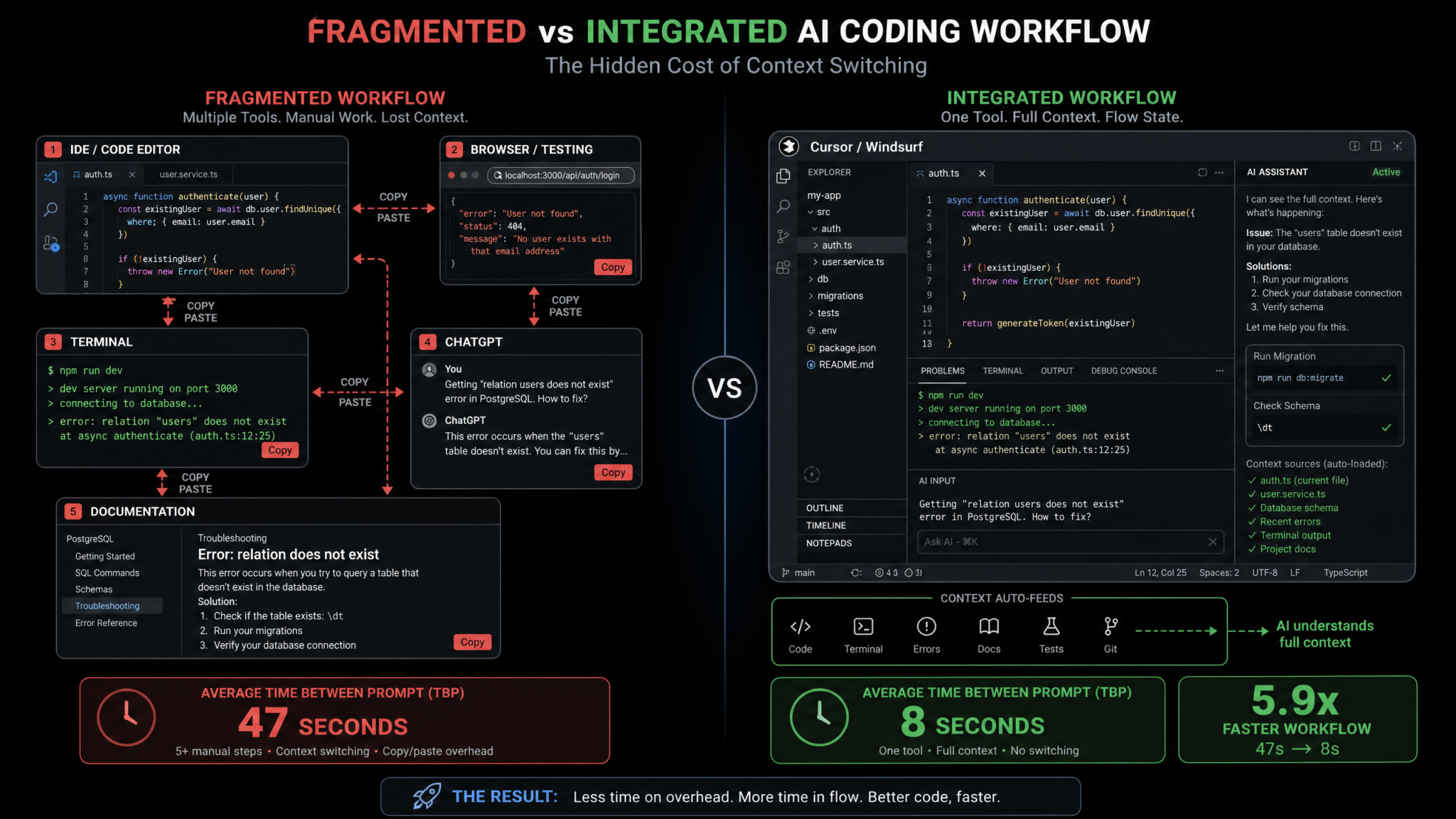Click the errors count indicator in status bar
This screenshot has height=819, width=1456.
886,572
